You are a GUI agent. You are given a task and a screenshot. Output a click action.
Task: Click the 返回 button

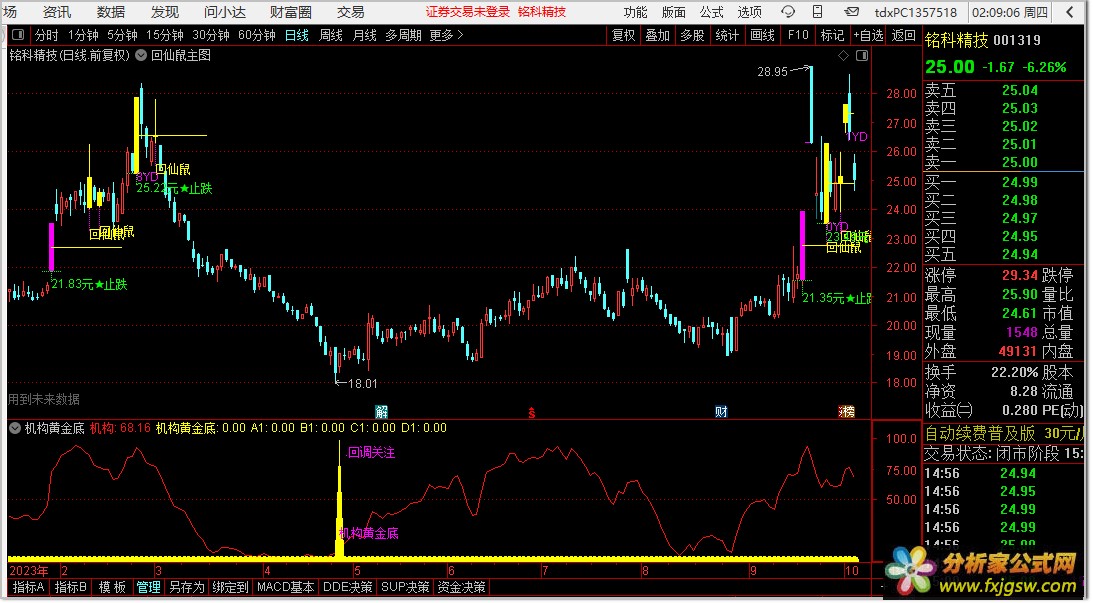tap(903, 35)
